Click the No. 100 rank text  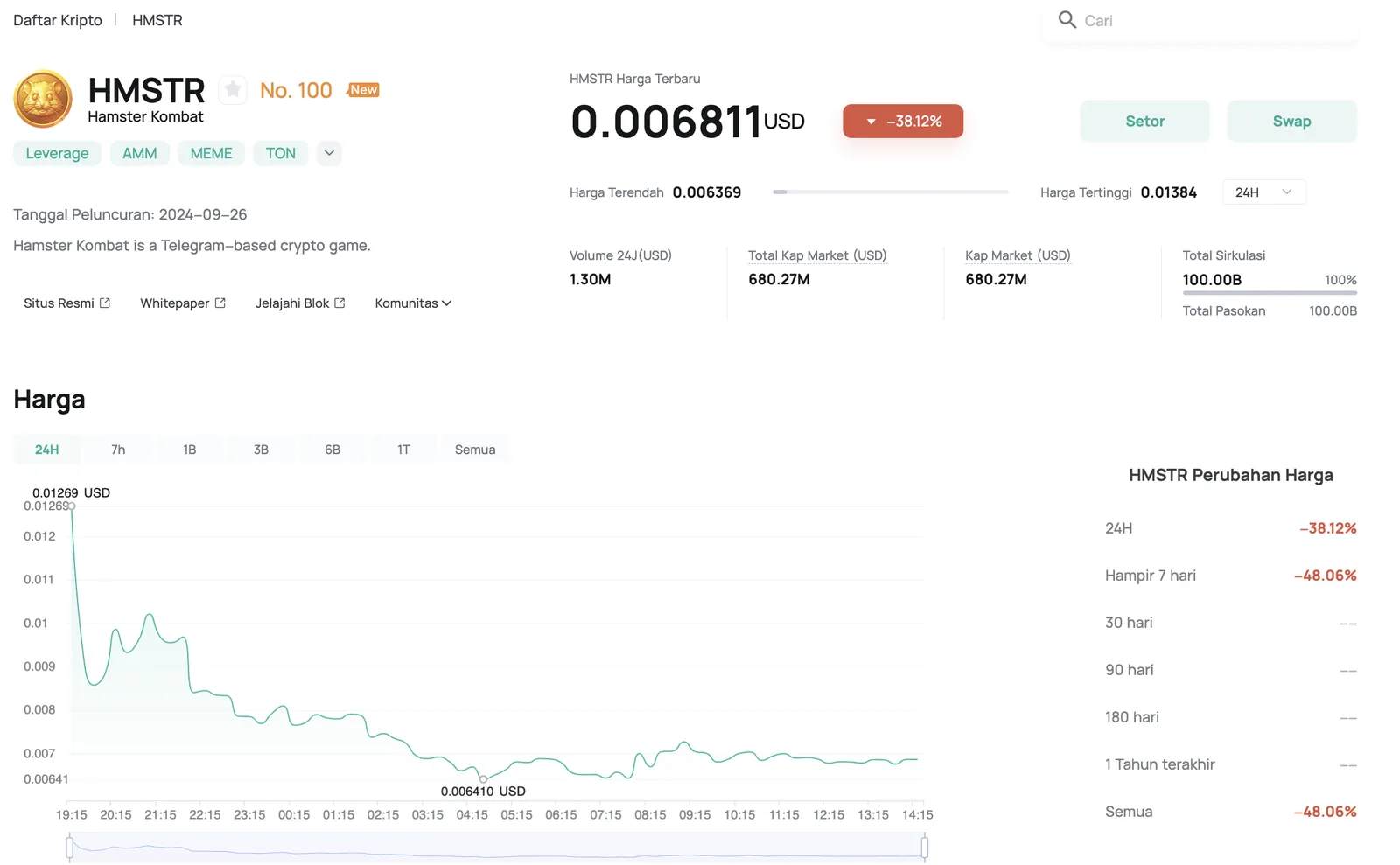[x=296, y=90]
